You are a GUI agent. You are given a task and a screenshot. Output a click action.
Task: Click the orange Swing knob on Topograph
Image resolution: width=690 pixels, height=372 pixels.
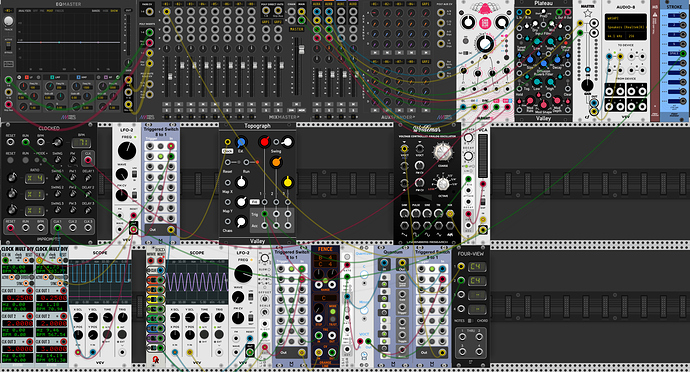pyautogui.click(x=276, y=162)
